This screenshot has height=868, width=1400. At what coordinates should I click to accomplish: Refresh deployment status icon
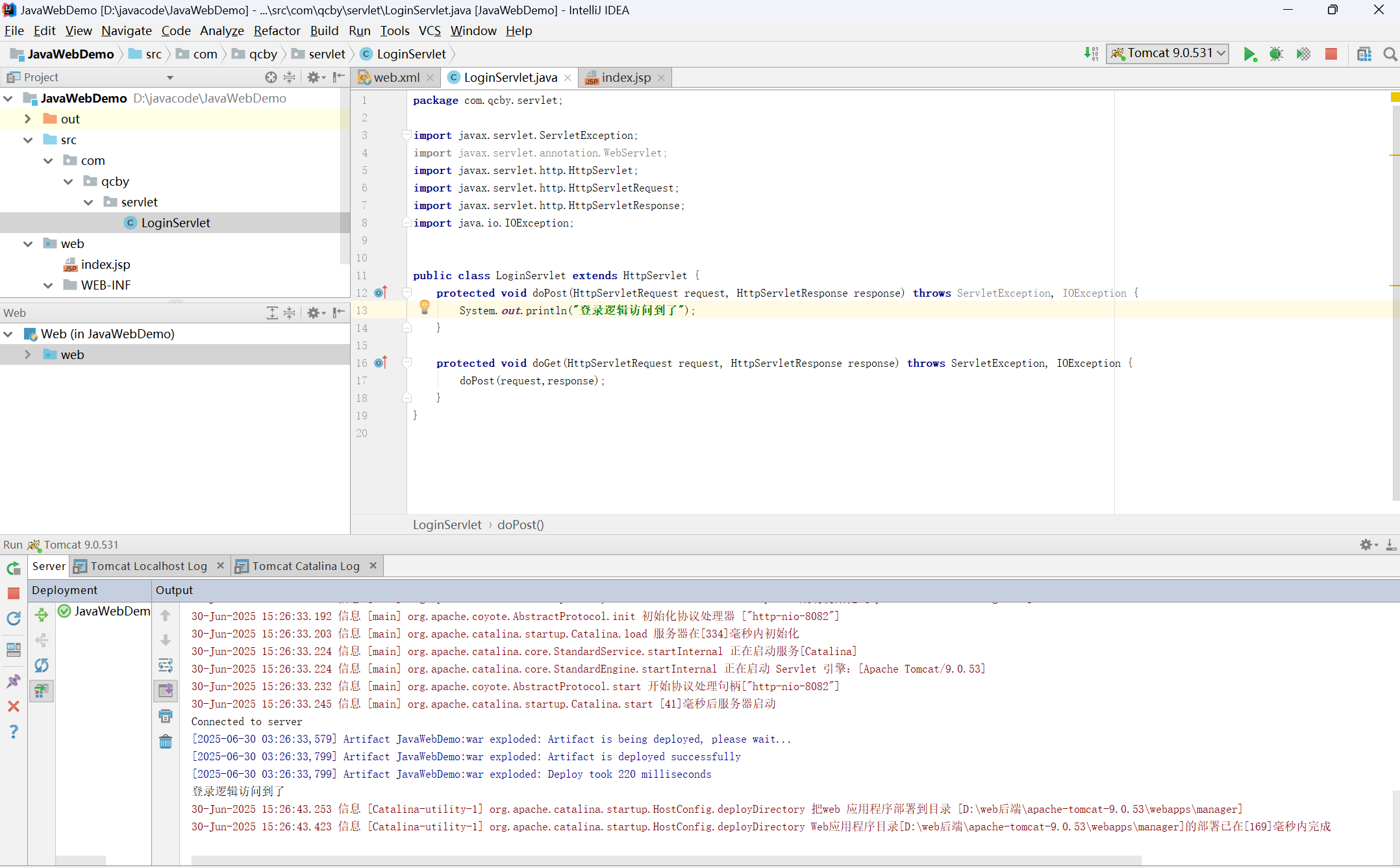coord(42,665)
